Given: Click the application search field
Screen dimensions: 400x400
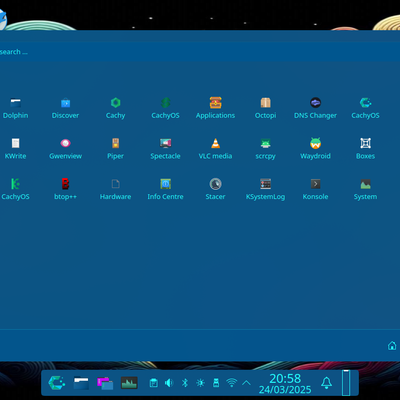Looking at the screenshot, I should coord(200,52).
